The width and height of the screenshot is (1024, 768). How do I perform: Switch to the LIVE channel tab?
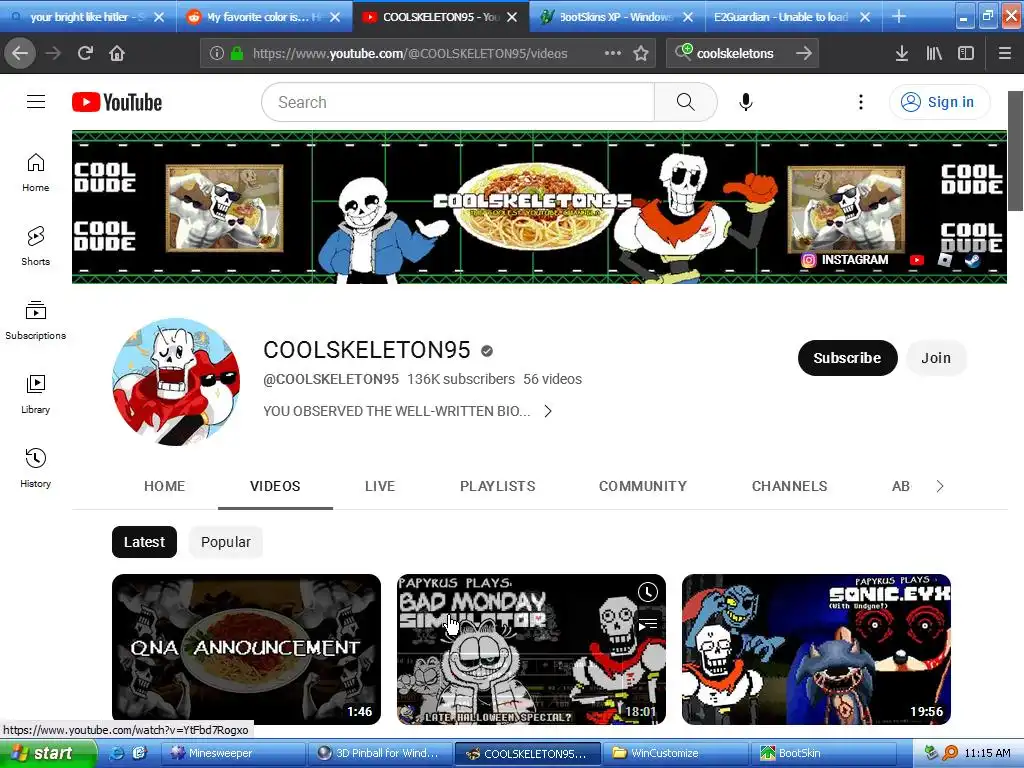pos(380,486)
